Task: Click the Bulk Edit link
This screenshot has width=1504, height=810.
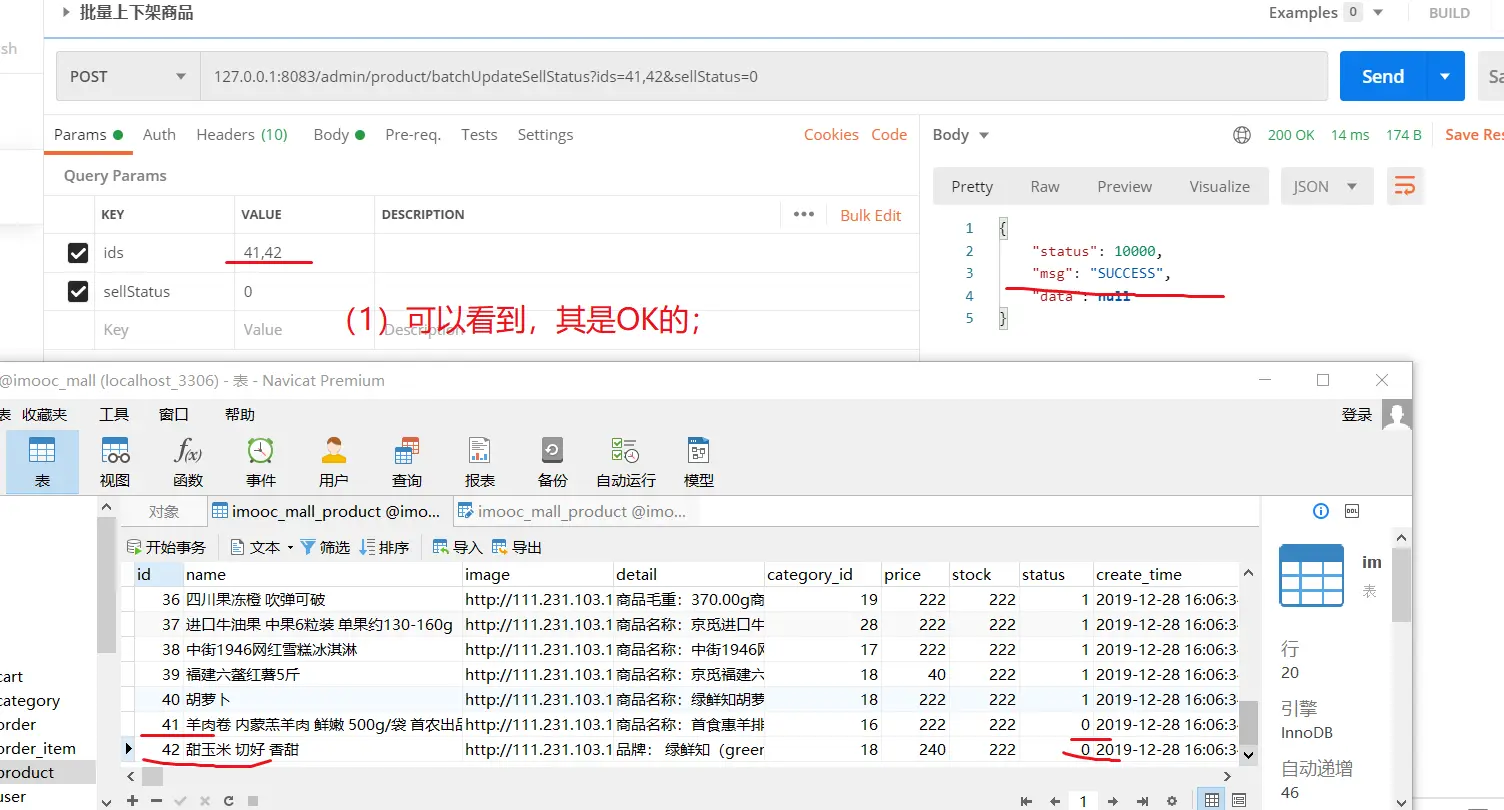Action: [x=870, y=215]
